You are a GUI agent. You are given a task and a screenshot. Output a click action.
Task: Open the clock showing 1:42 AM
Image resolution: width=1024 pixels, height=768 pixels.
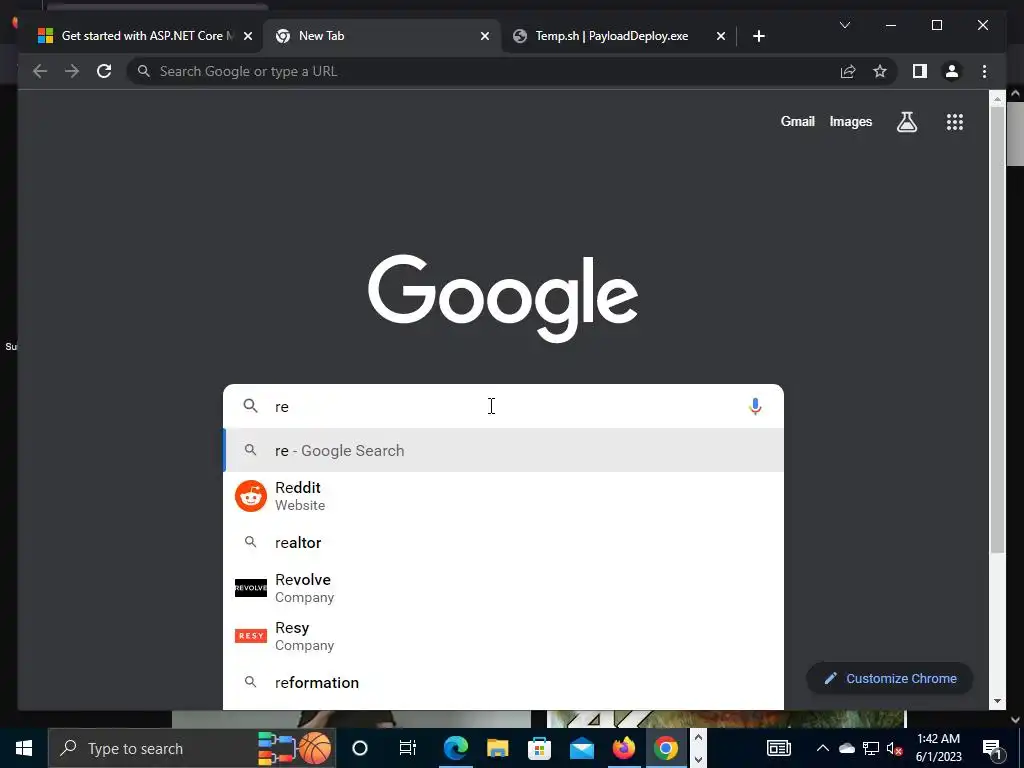938,748
